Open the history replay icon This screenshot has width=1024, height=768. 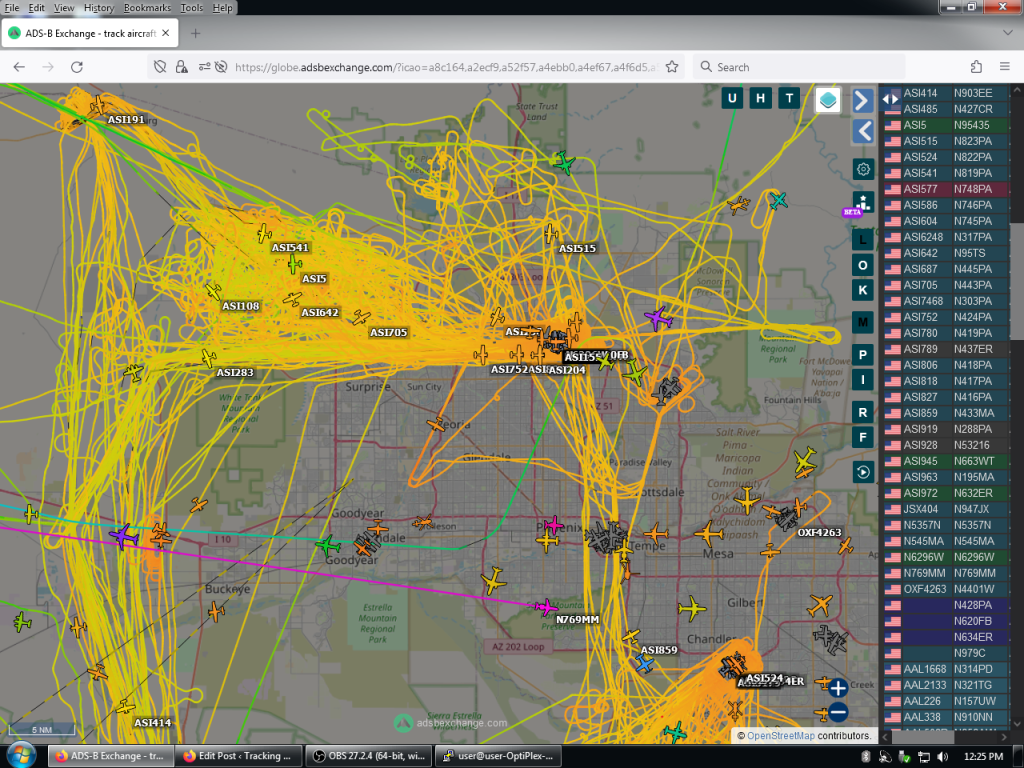click(x=863, y=472)
